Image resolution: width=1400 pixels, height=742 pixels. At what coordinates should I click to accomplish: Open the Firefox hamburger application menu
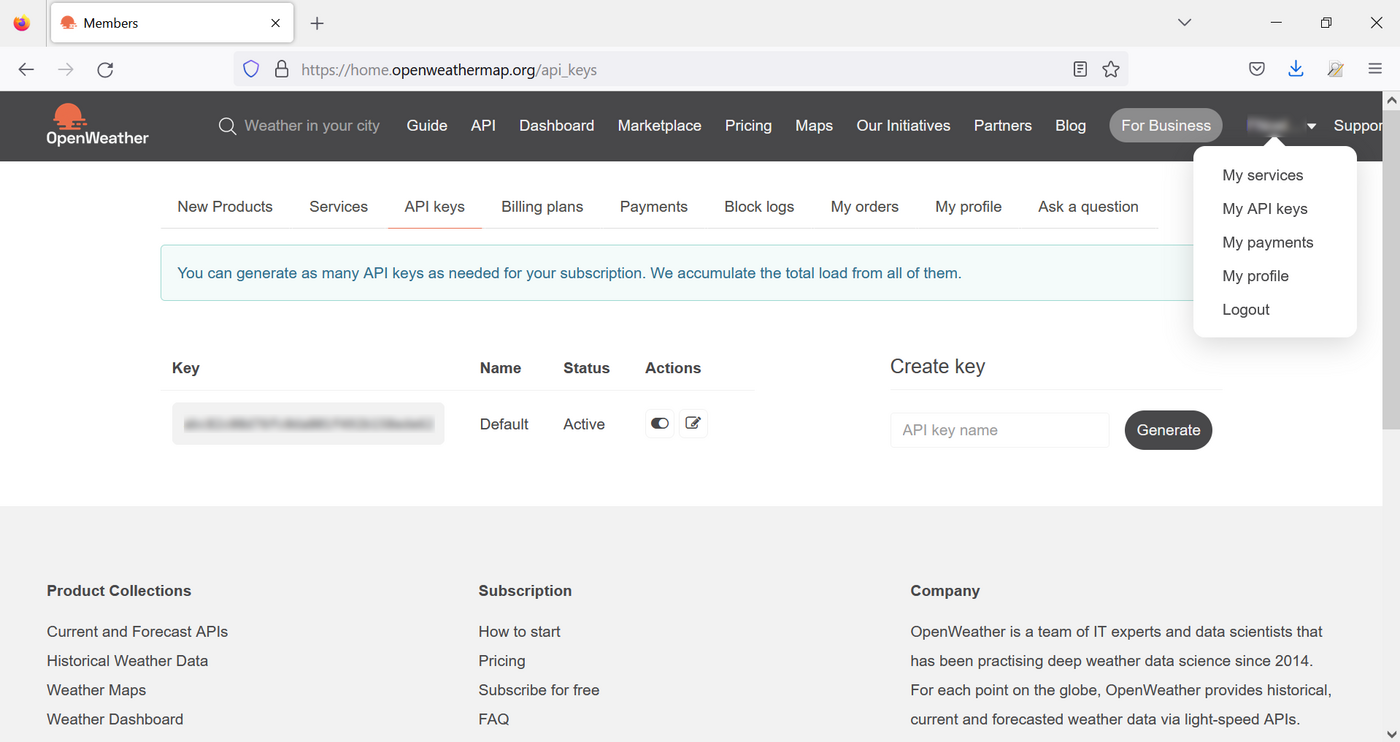pyautogui.click(x=1375, y=69)
